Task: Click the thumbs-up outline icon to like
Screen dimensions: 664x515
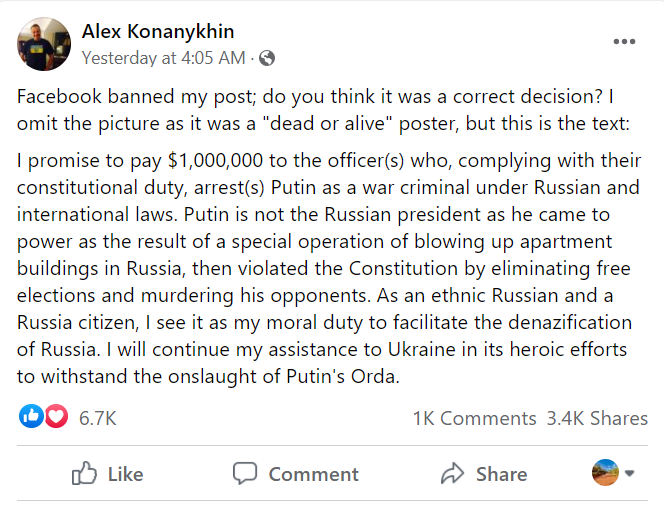Action: [x=85, y=473]
